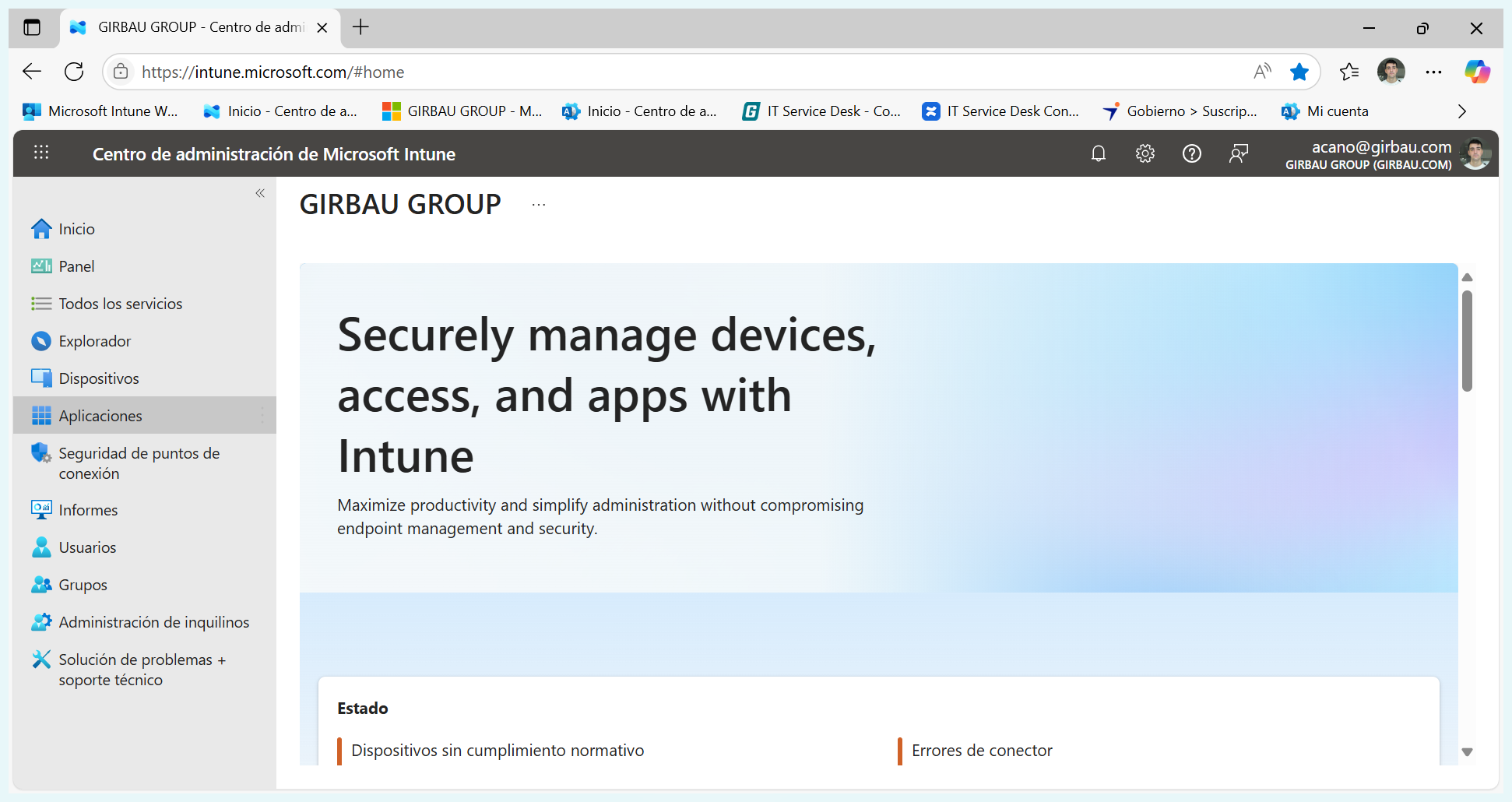Open Aplicaciones in the navigation menu

pyautogui.click(x=100, y=416)
